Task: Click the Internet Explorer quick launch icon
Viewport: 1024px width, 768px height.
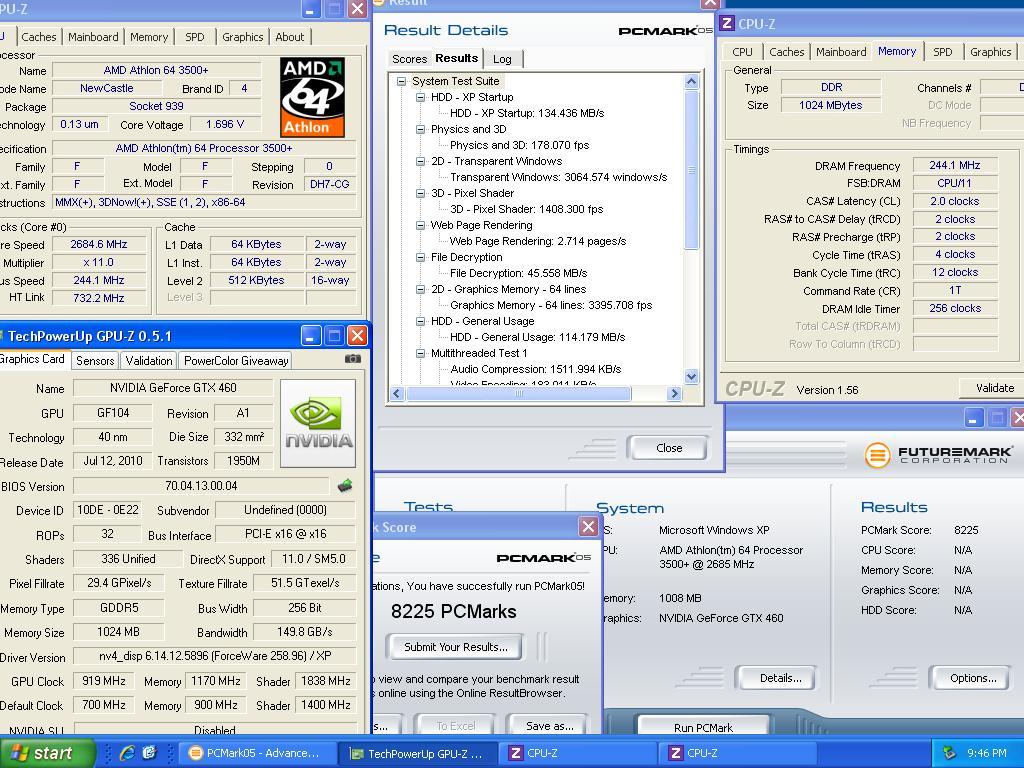Action: tap(126, 753)
